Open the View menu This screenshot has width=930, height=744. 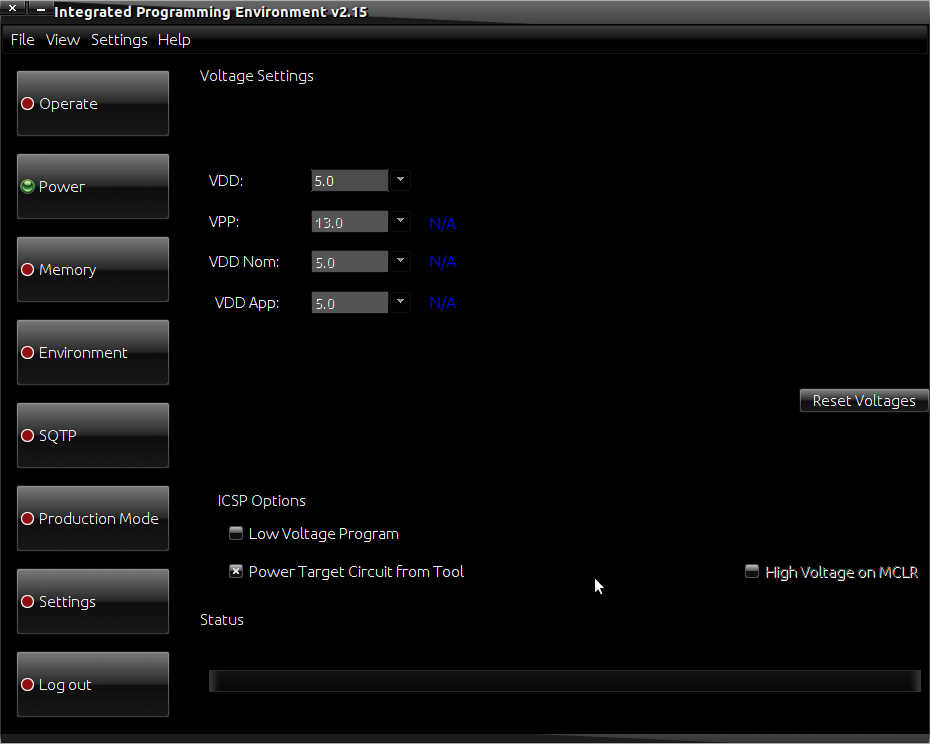click(x=63, y=40)
